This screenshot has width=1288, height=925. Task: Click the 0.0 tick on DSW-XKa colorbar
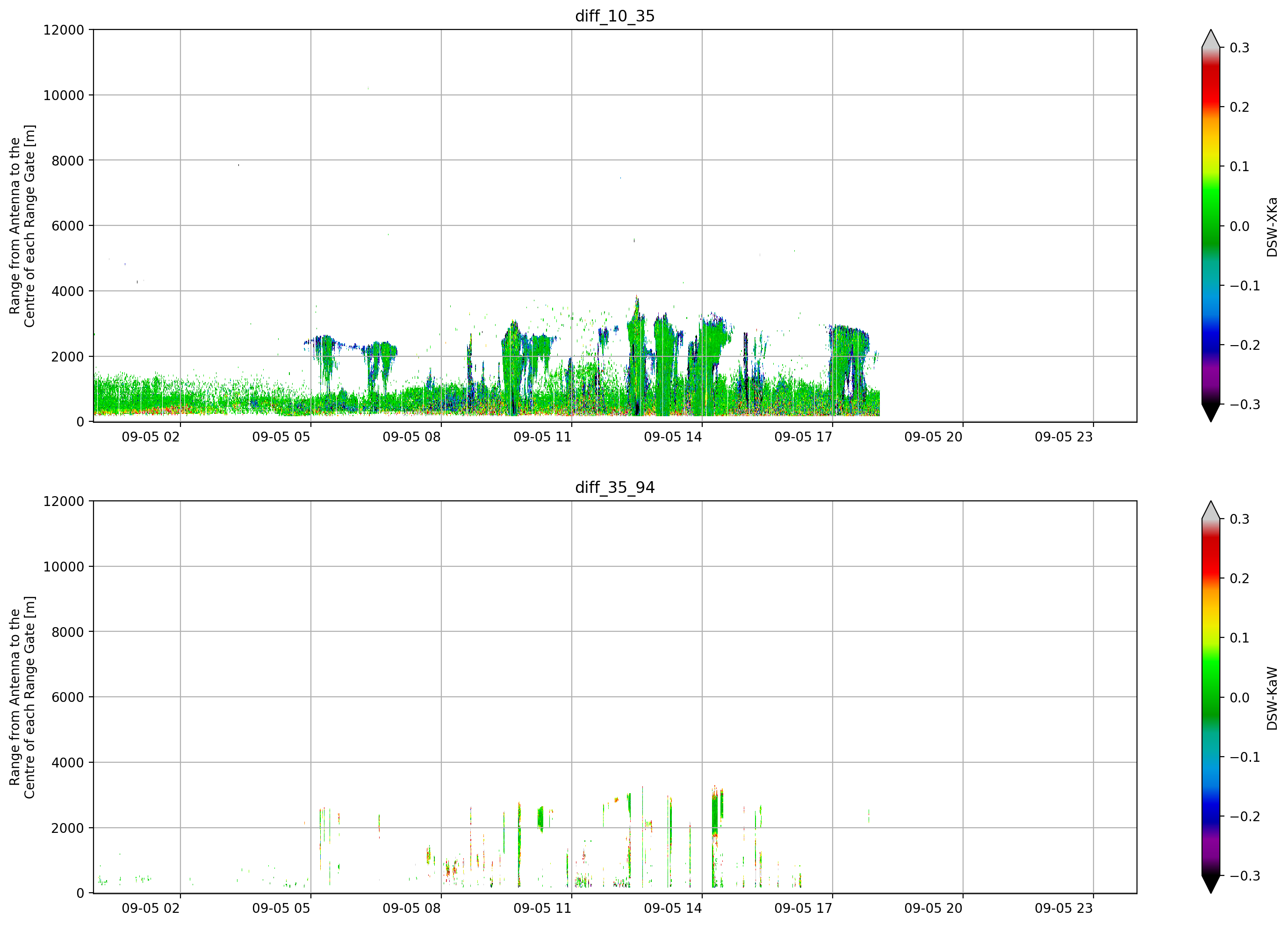pos(1239,226)
